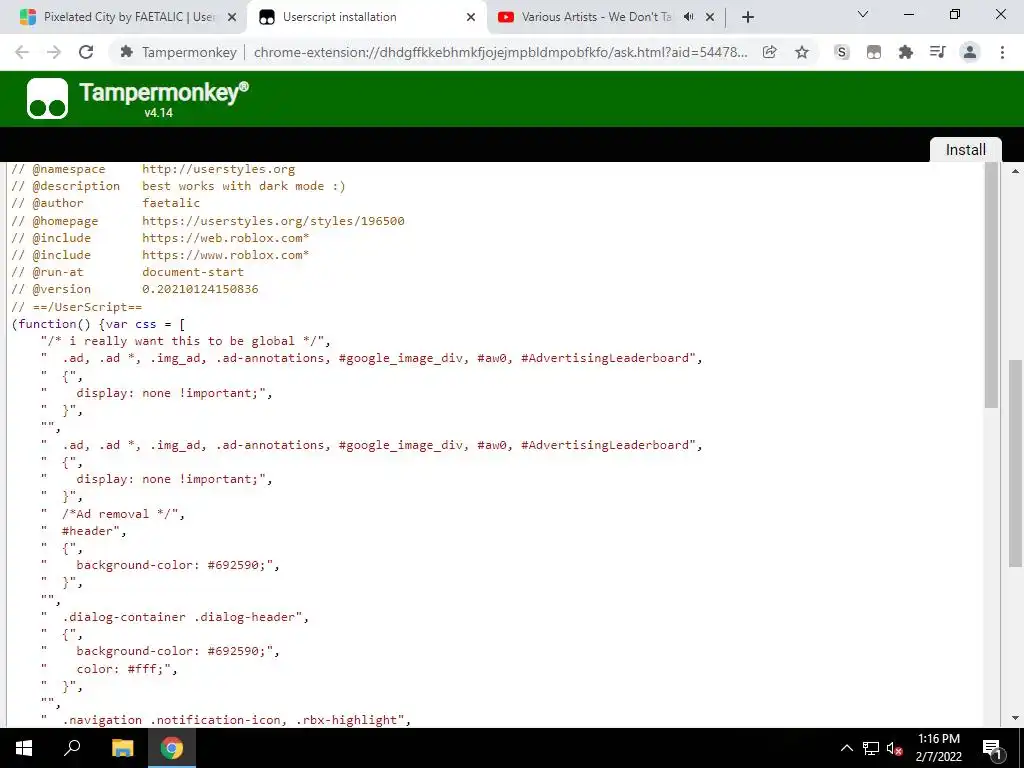Click the version value 0.20210124150836
This screenshot has height=768, width=1024.
click(x=200, y=289)
